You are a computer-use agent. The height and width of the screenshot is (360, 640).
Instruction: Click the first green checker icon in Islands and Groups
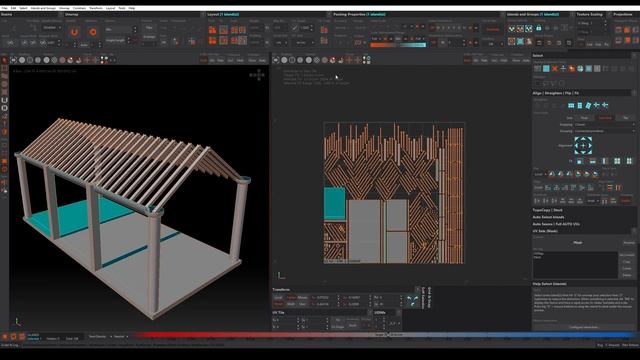[511, 29]
